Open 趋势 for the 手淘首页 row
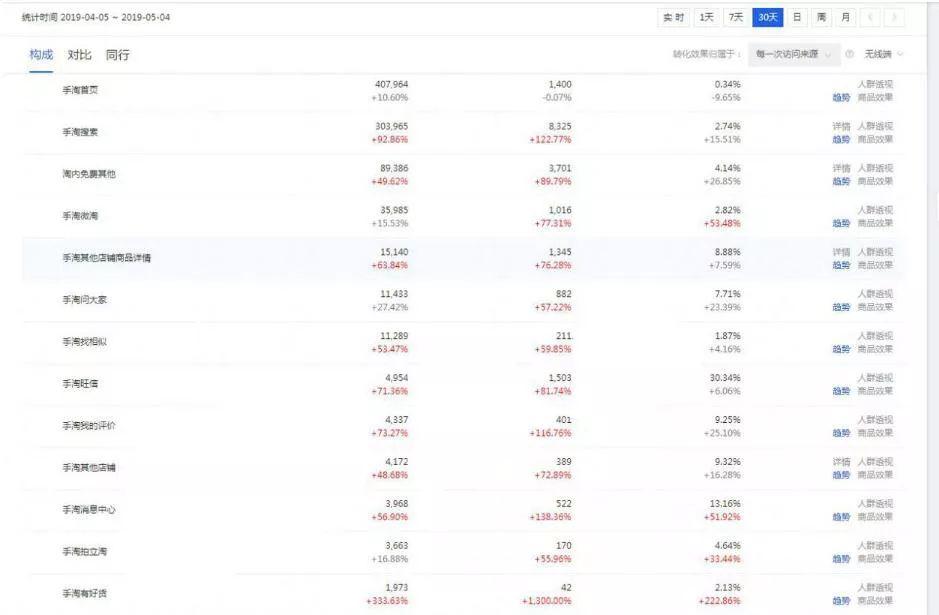Screen dimensions: 939x615 [x=841, y=98]
